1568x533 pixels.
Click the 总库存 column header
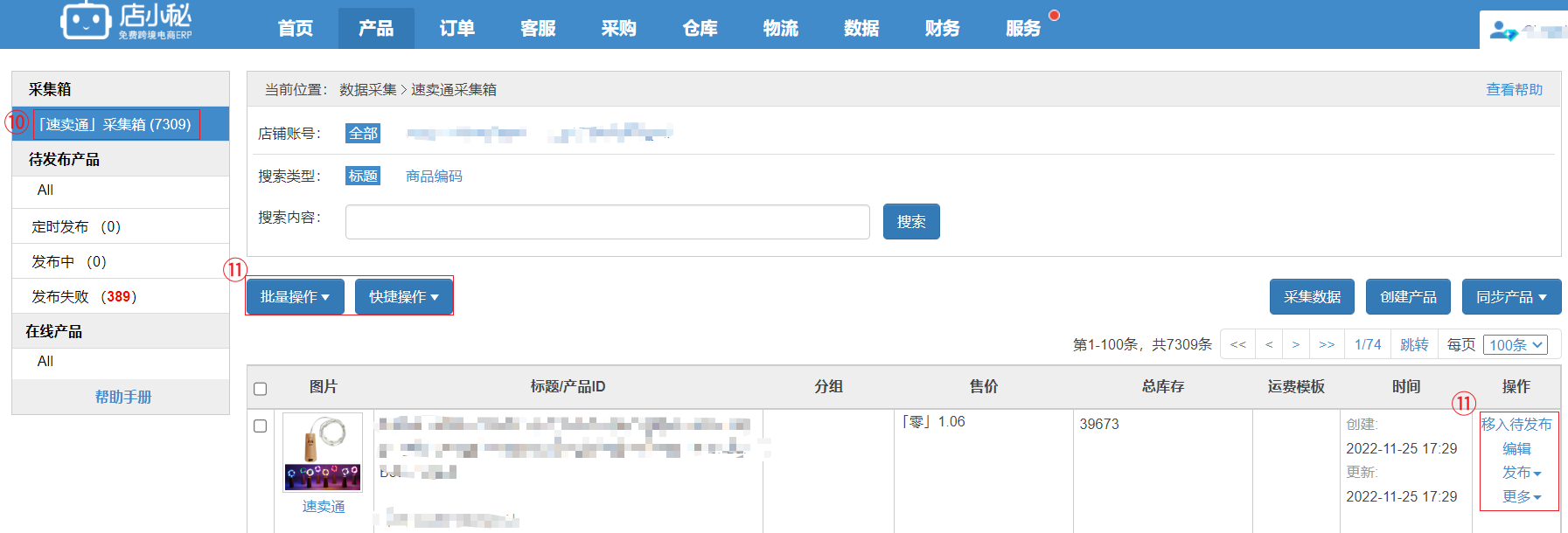point(1163,386)
